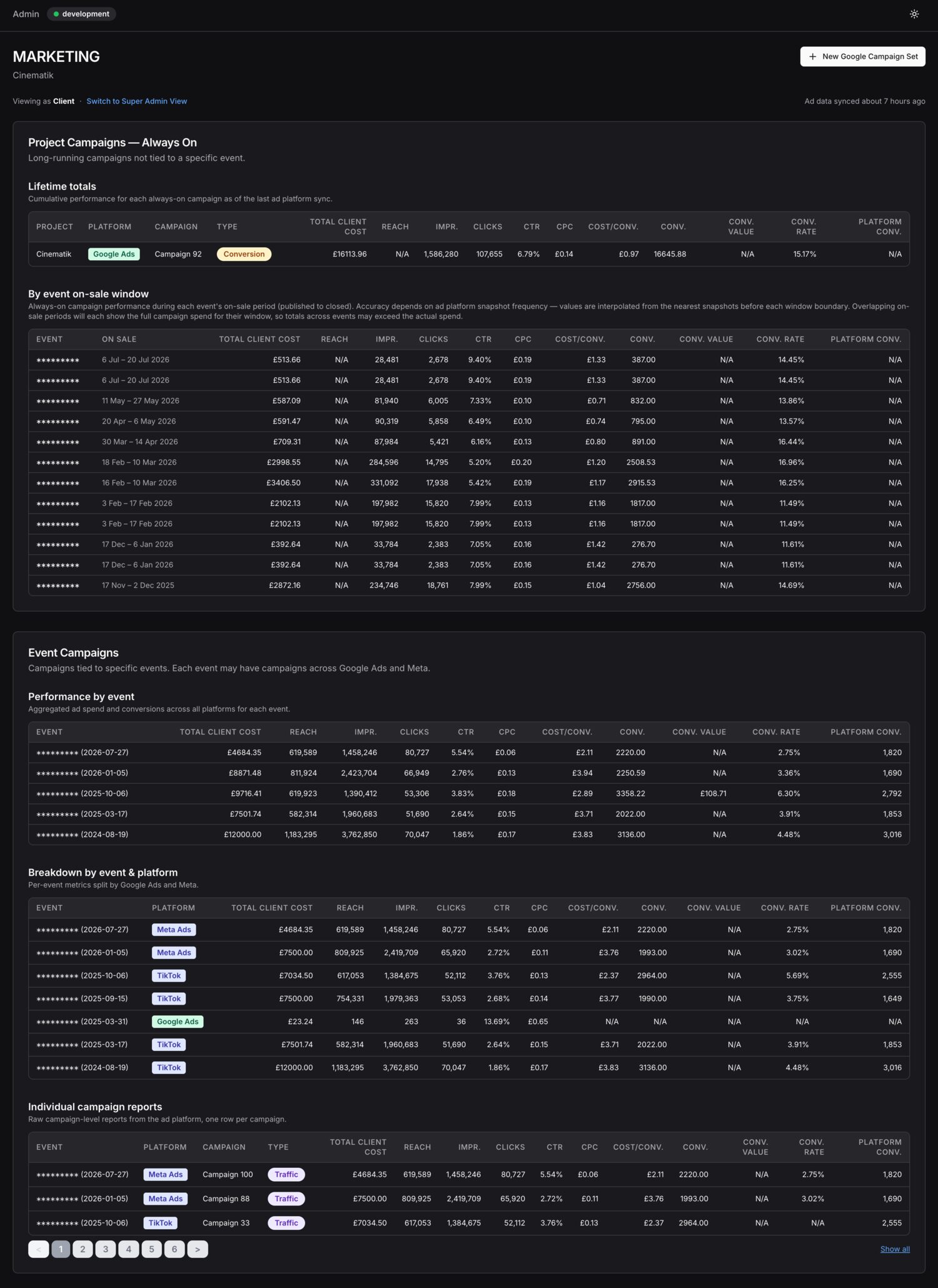Click CAMPAIGN column header in Lifetime totals
The width and height of the screenshot is (938, 1288).
tap(176, 226)
